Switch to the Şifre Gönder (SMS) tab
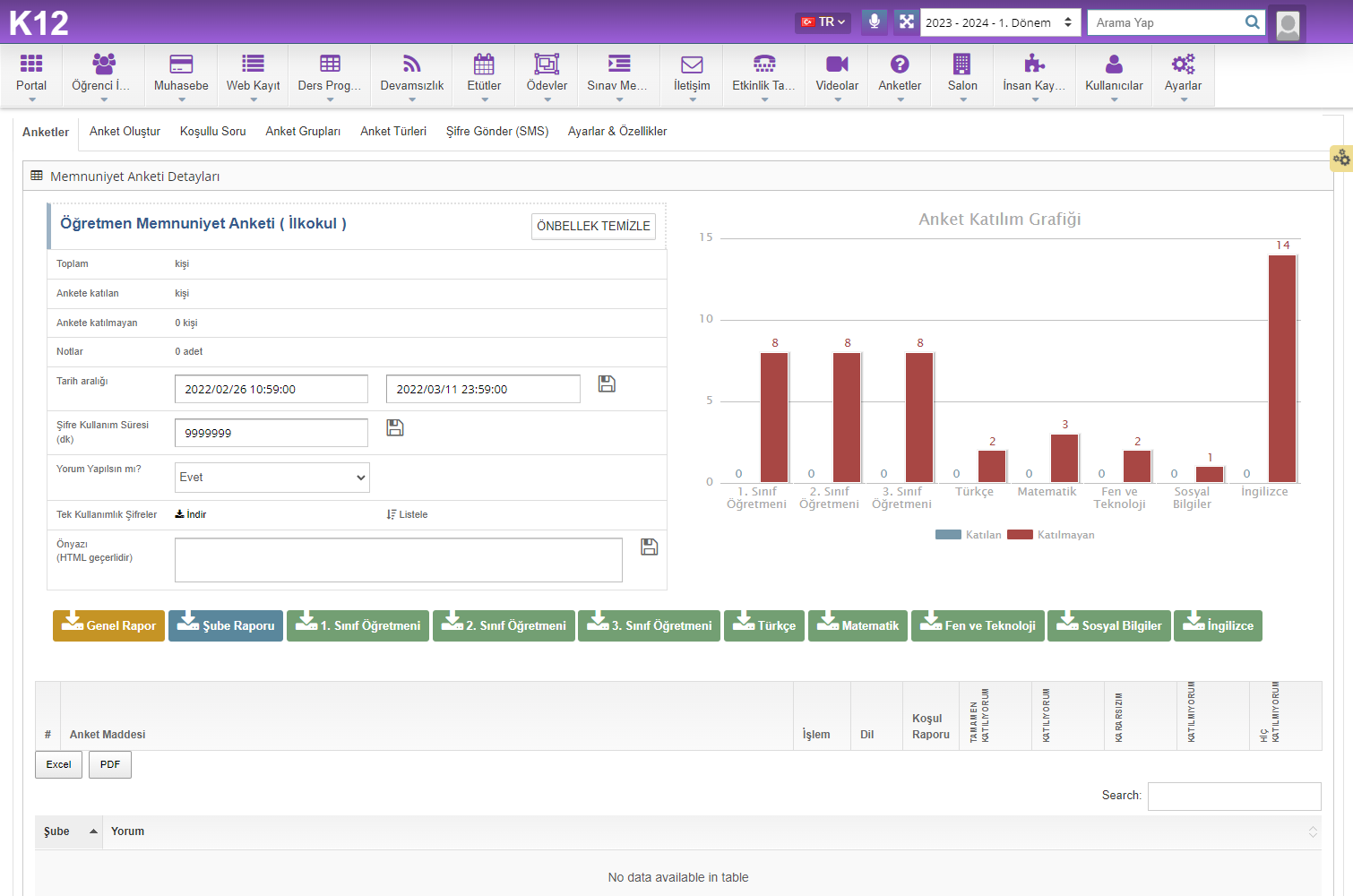 (497, 131)
